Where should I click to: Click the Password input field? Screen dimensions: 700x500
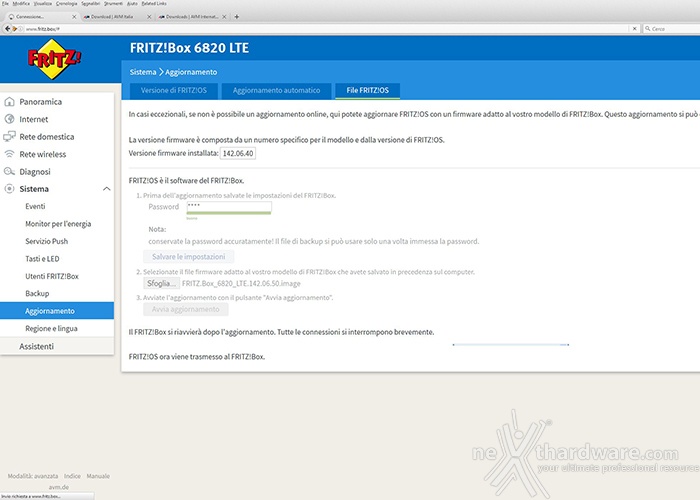[x=229, y=207]
